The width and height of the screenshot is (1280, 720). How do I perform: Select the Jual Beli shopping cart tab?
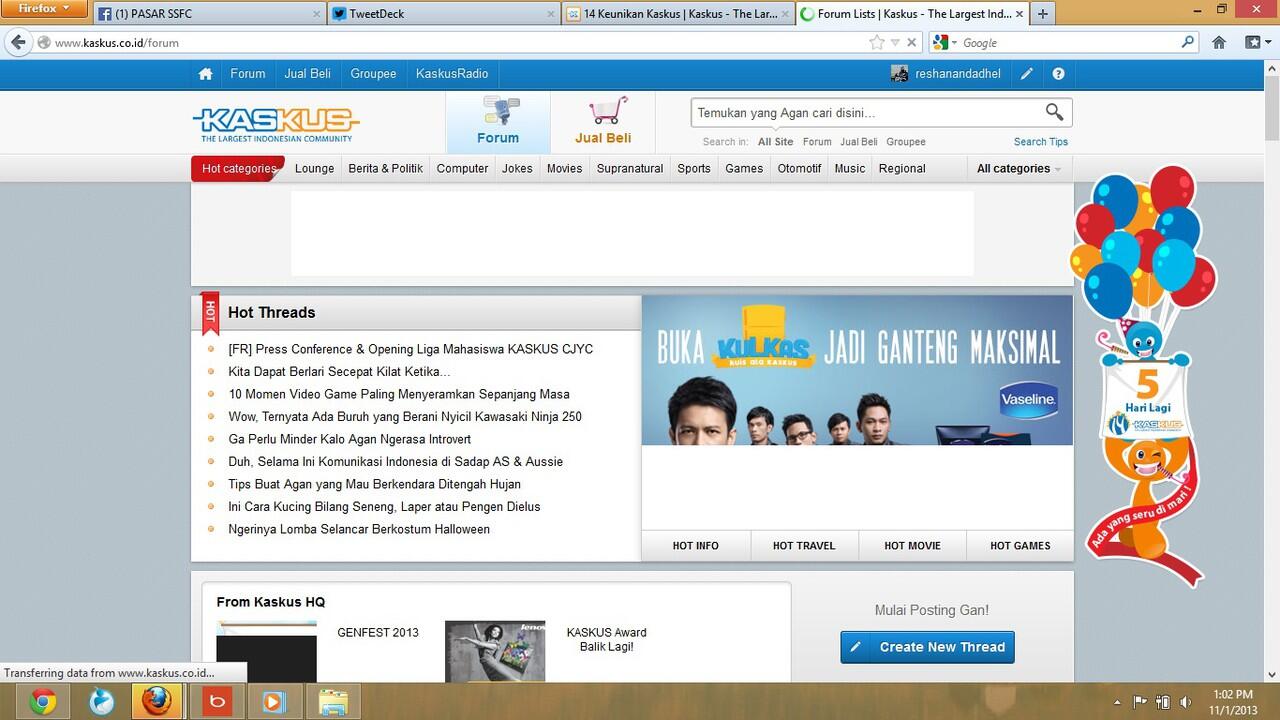(x=603, y=122)
